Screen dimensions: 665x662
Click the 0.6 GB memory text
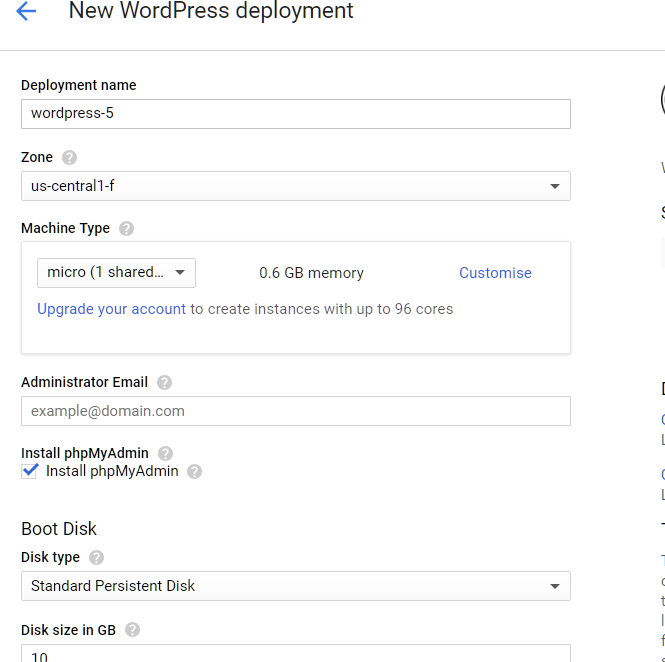point(311,273)
